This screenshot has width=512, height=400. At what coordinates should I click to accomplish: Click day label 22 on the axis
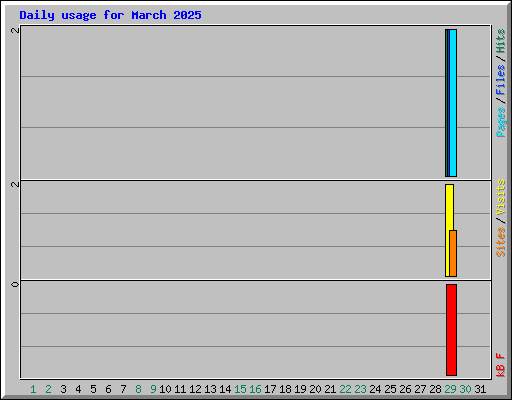coord(345,389)
